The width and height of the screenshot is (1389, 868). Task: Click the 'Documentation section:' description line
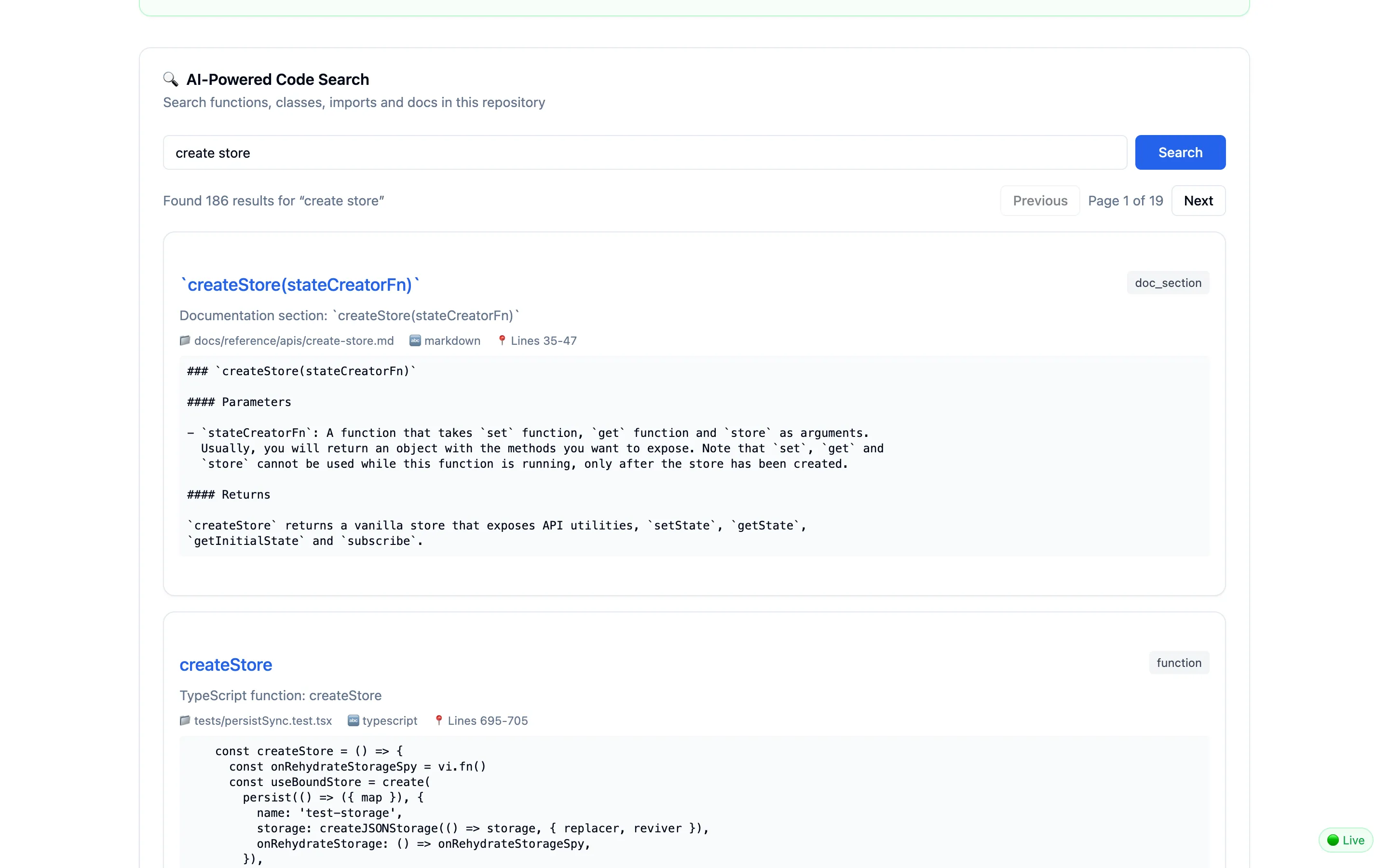point(350,315)
